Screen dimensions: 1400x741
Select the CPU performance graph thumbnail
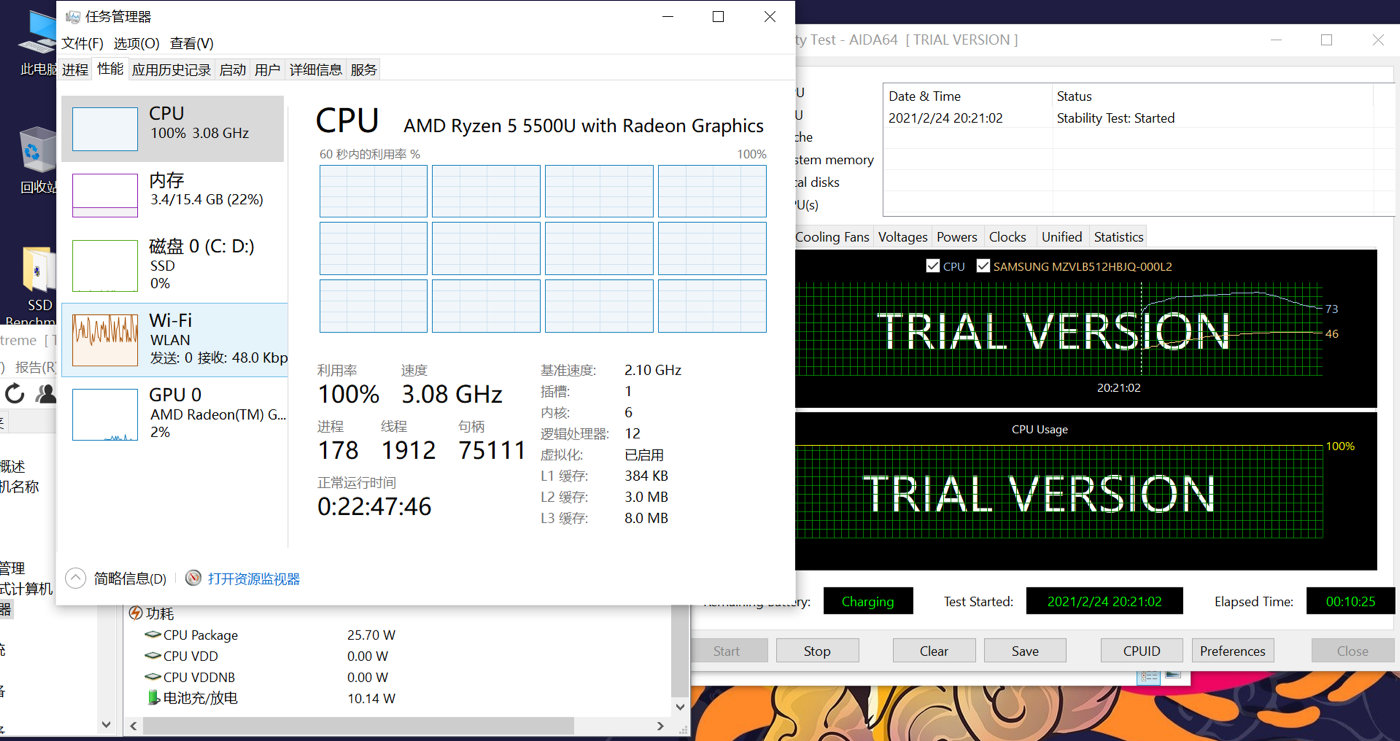[104, 129]
